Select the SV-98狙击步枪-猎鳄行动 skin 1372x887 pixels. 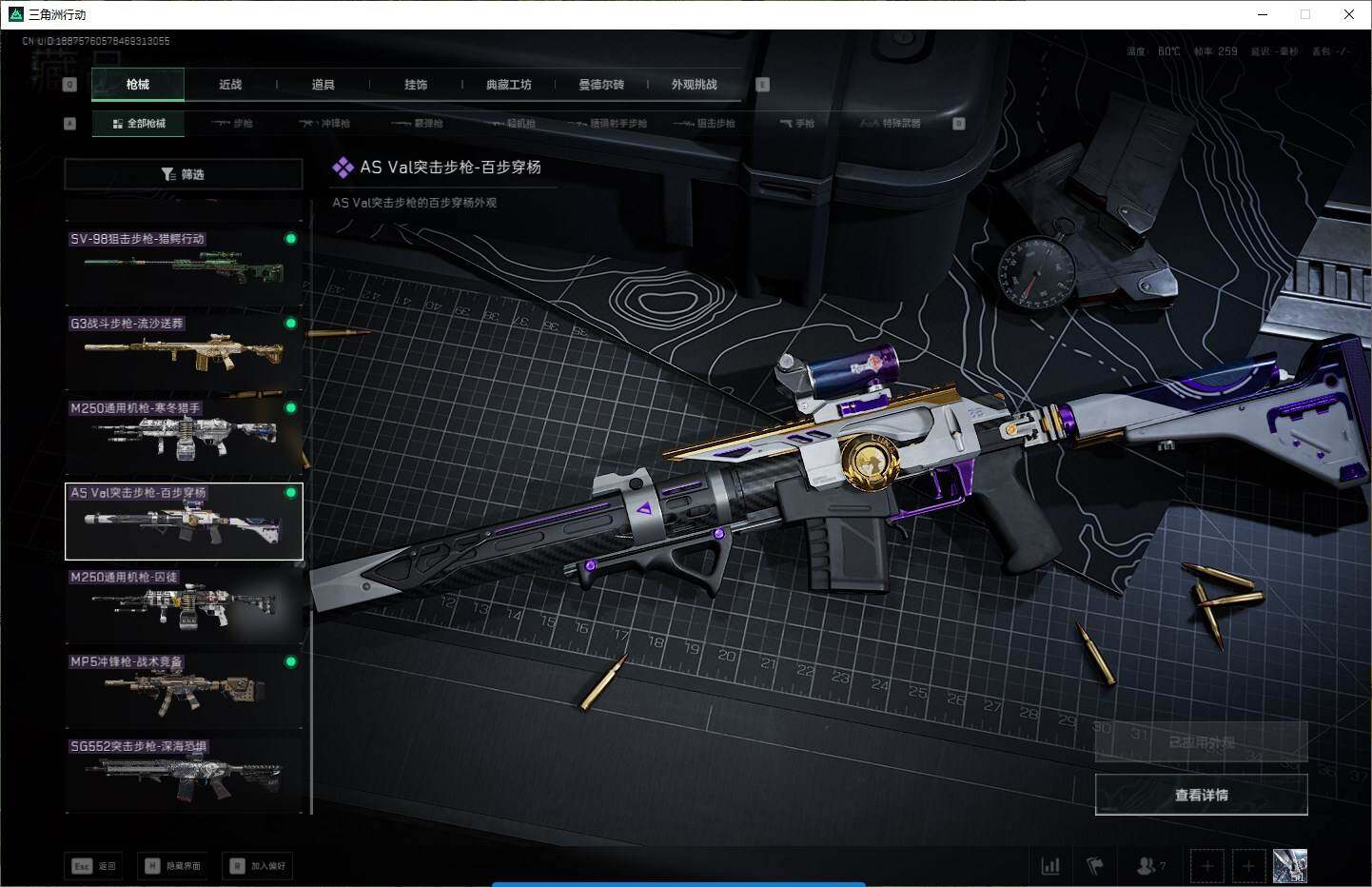[184, 267]
